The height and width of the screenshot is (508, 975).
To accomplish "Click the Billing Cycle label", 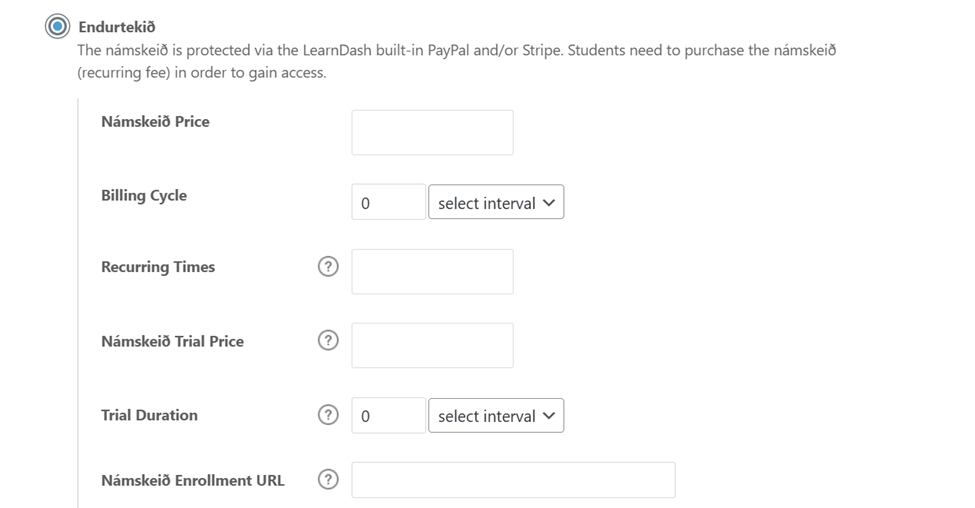I will 144,196.
